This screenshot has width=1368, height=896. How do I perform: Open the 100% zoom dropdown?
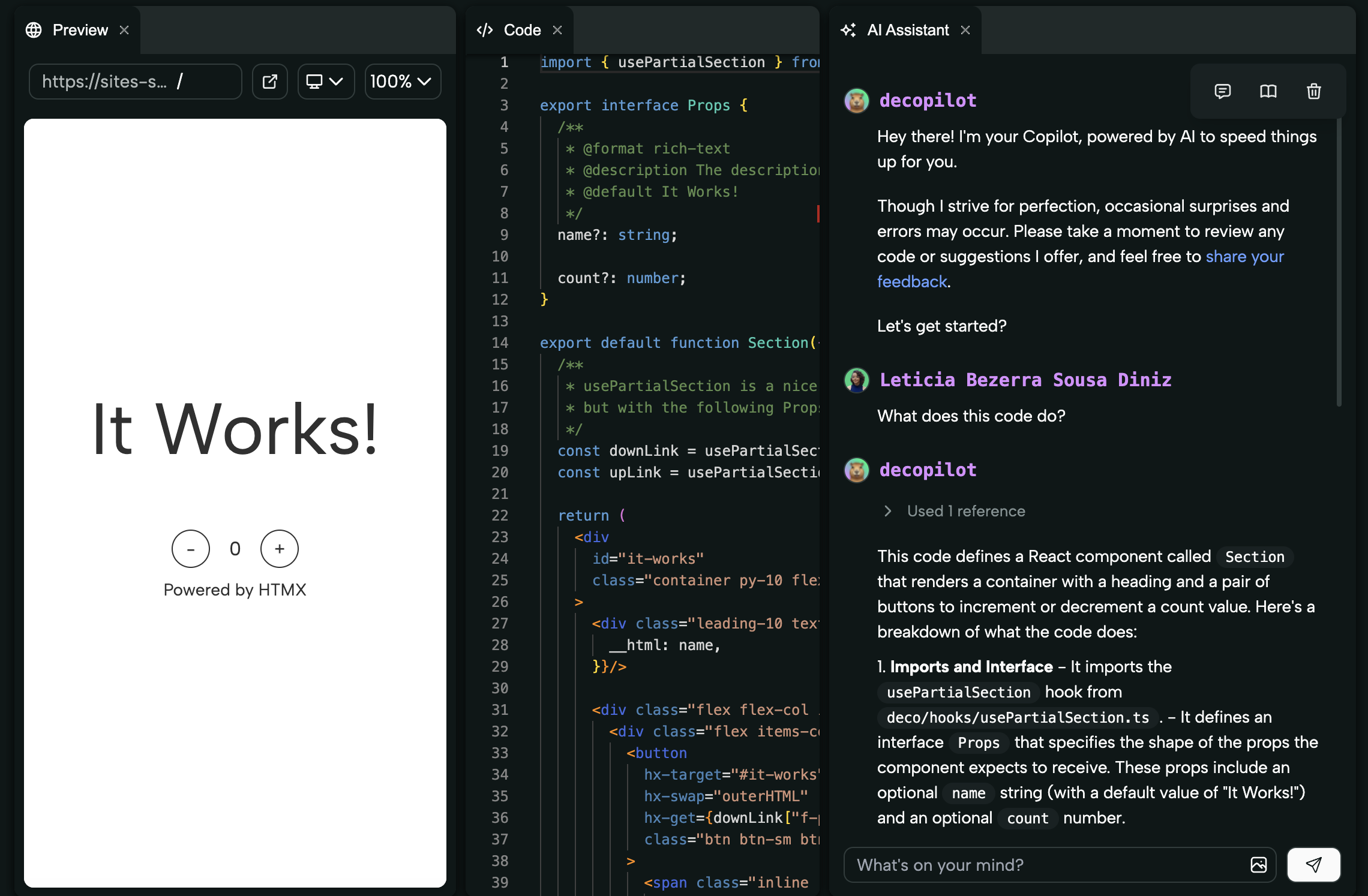point(402,82)
